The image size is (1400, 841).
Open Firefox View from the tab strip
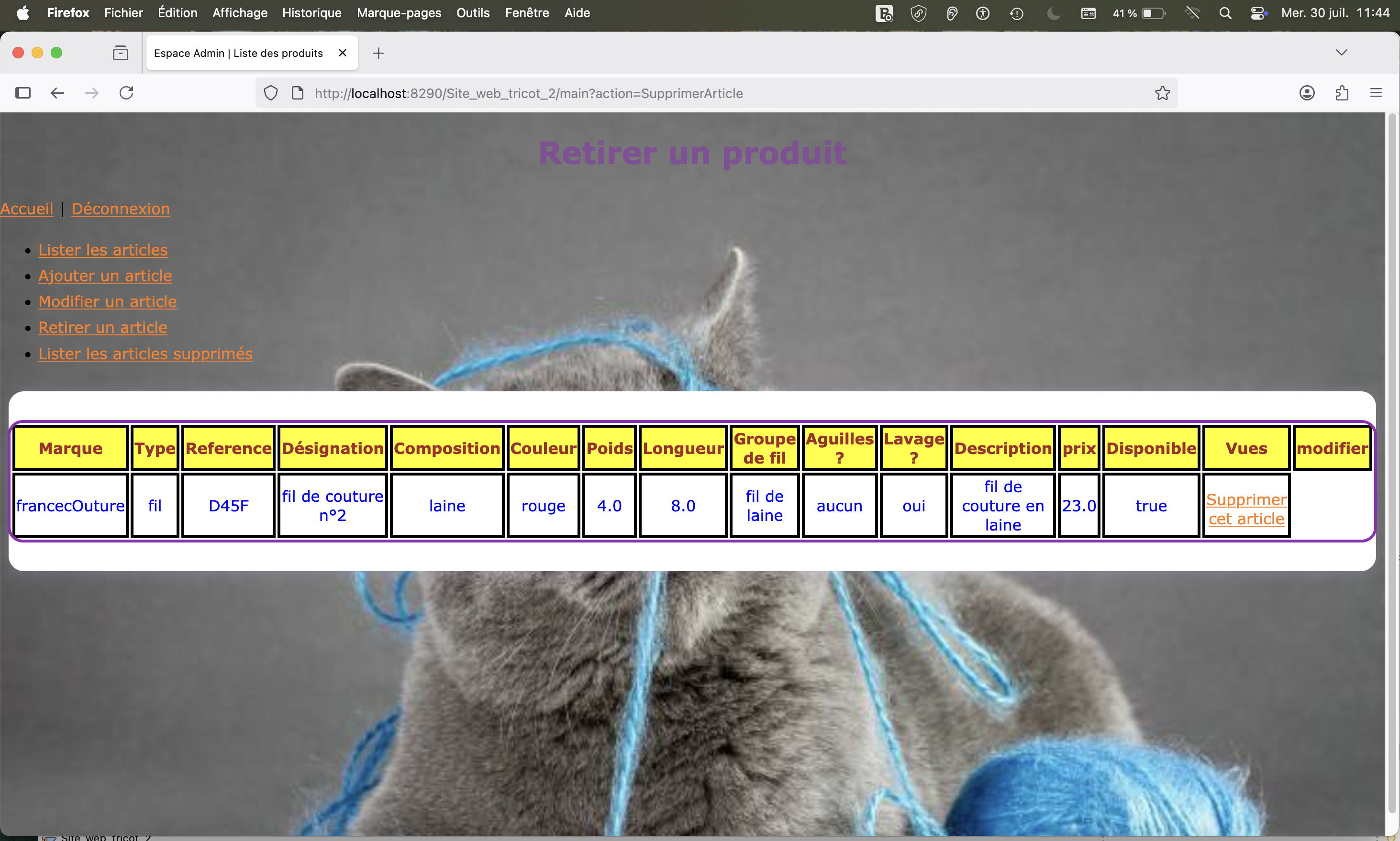pyautogui.click(x=120, y=52)
